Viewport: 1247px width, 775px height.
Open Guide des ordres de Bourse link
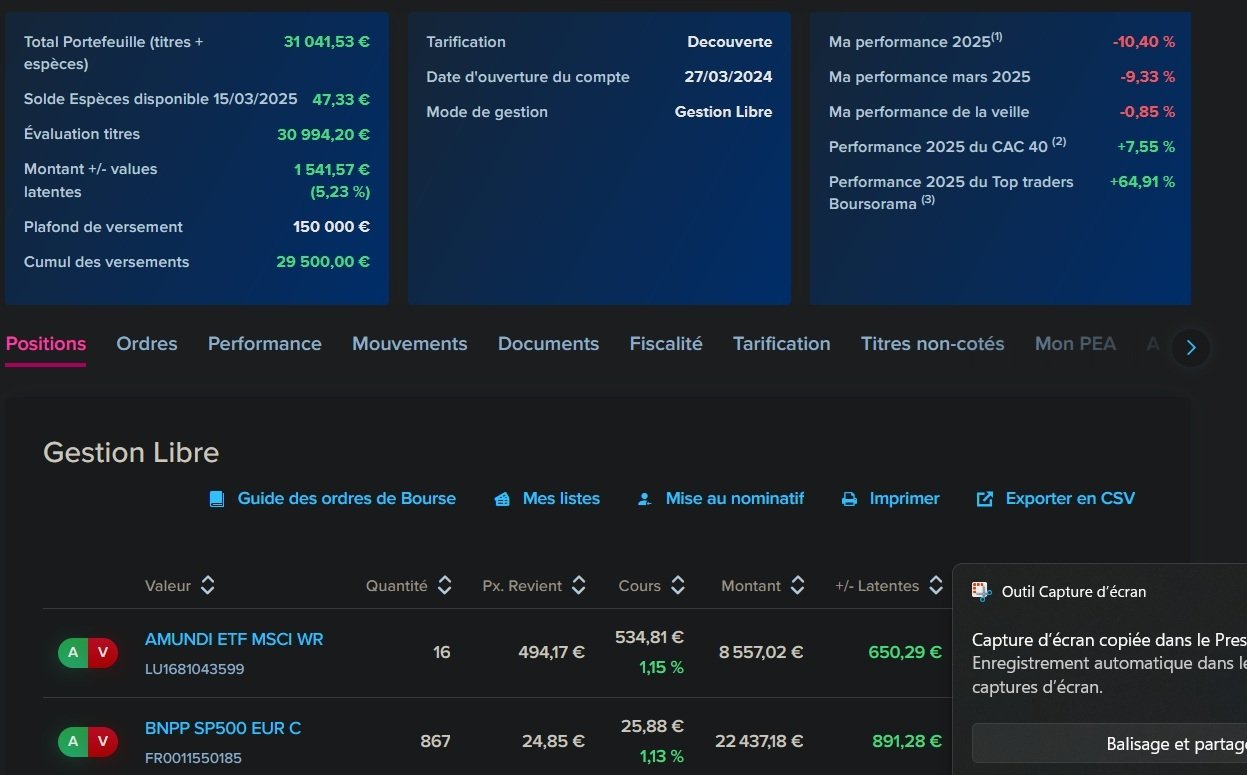347,499
